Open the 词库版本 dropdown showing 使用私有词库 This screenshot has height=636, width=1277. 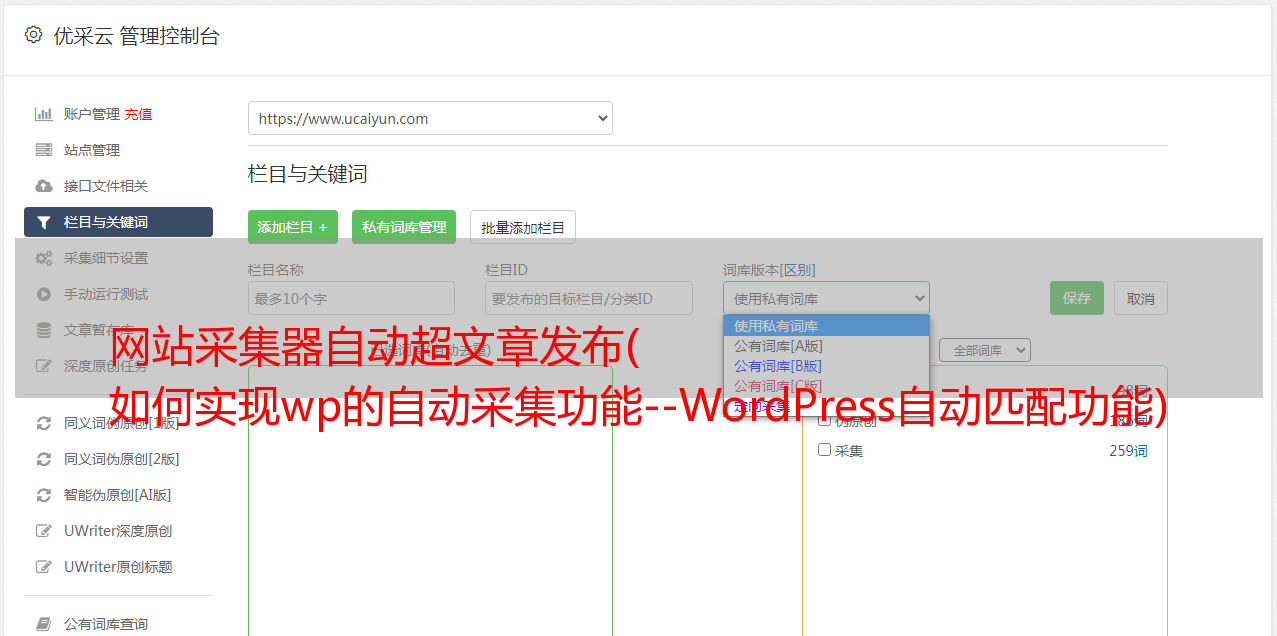coord(826,298)
